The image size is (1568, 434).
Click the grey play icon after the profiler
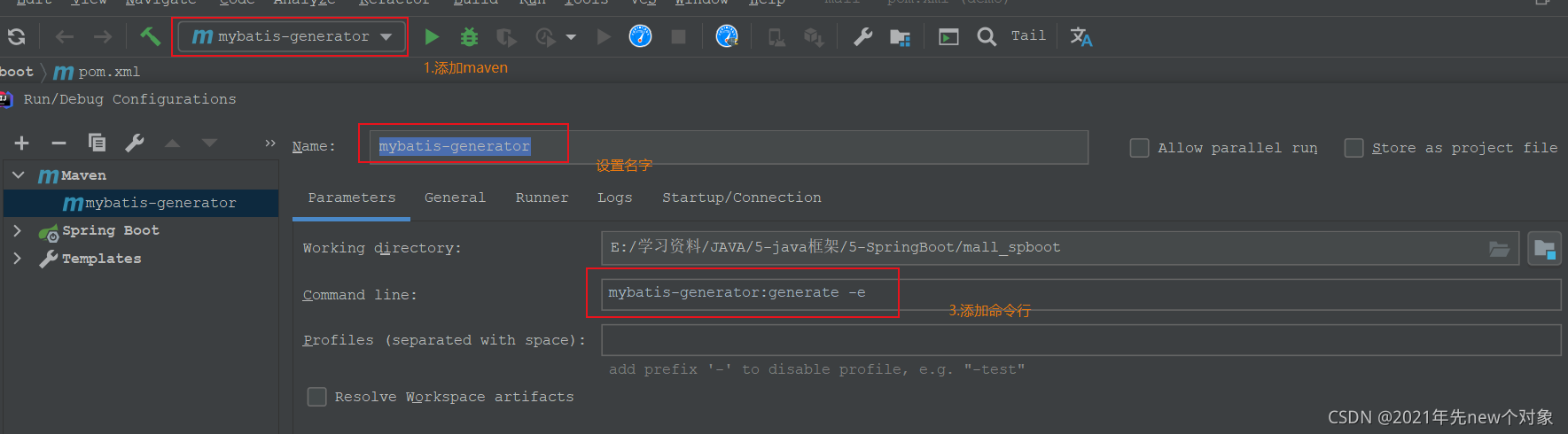604,36
